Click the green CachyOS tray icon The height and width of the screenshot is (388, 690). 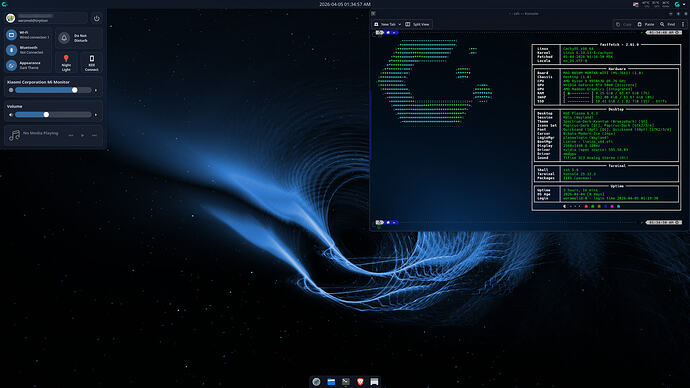677,4
